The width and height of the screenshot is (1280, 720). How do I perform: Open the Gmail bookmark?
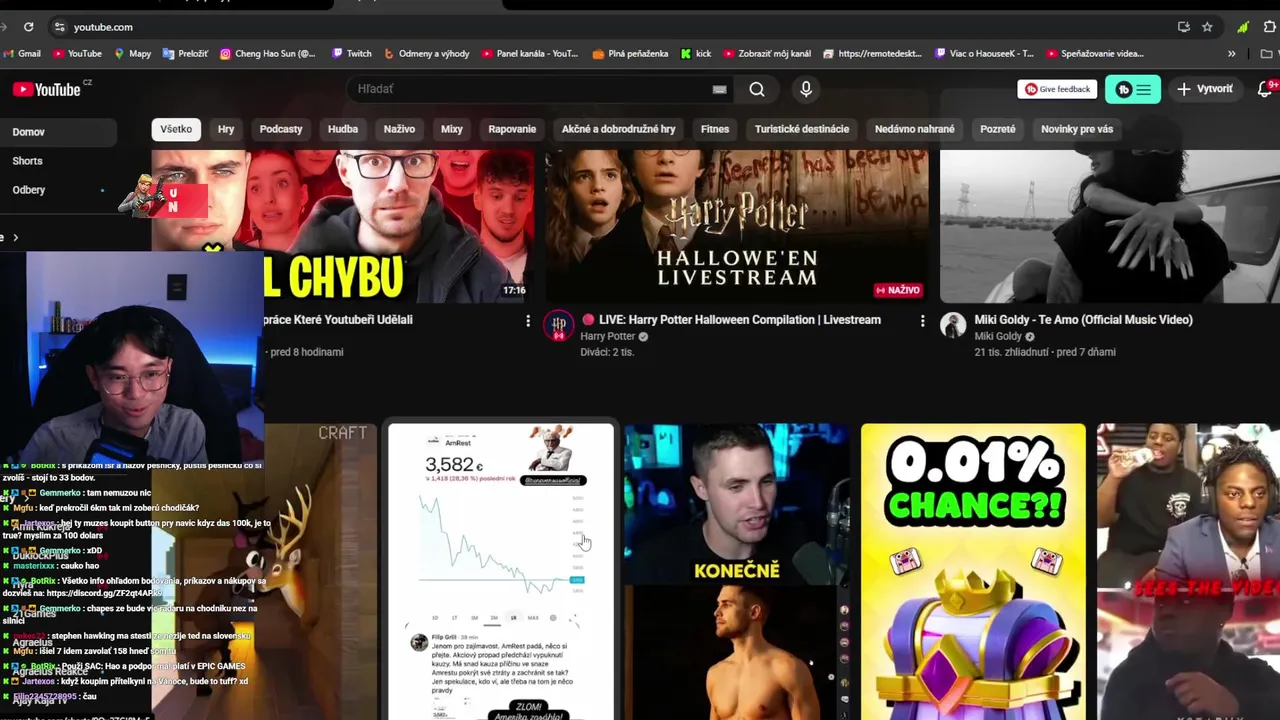tap(23, 53)
